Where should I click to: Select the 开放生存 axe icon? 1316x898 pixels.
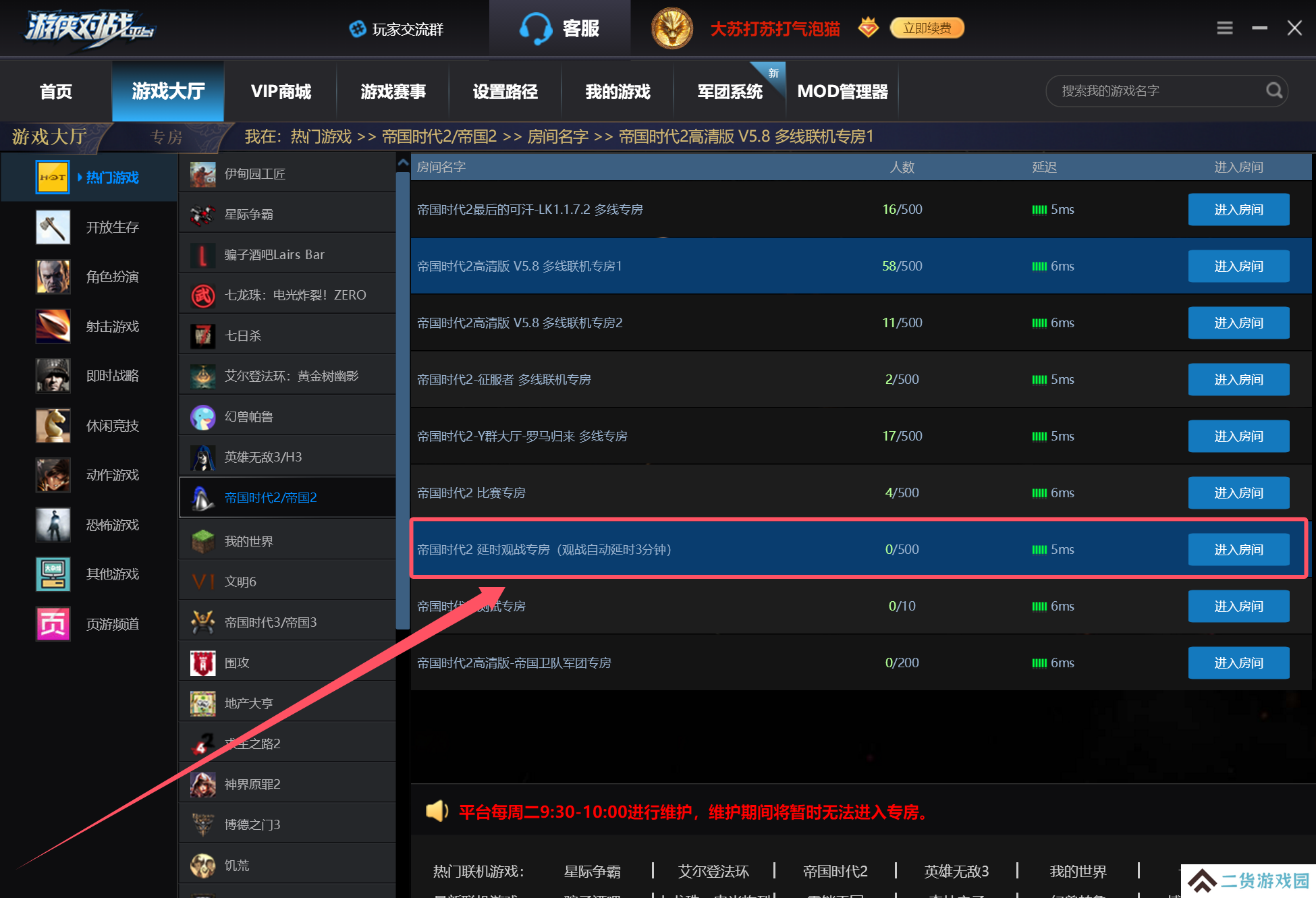coord(53,227)
